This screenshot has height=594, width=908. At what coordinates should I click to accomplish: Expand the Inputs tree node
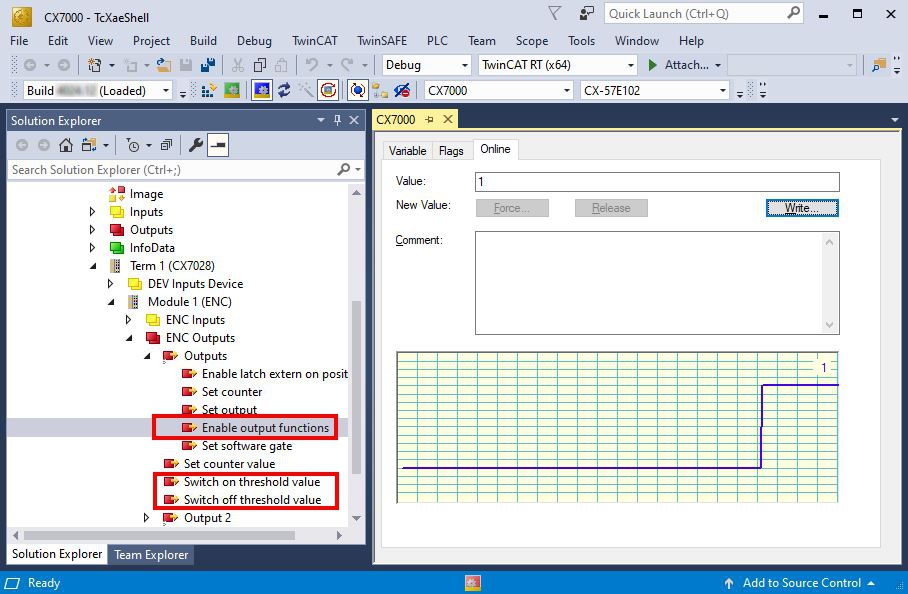pyautogui.click(x=93, y=212)
